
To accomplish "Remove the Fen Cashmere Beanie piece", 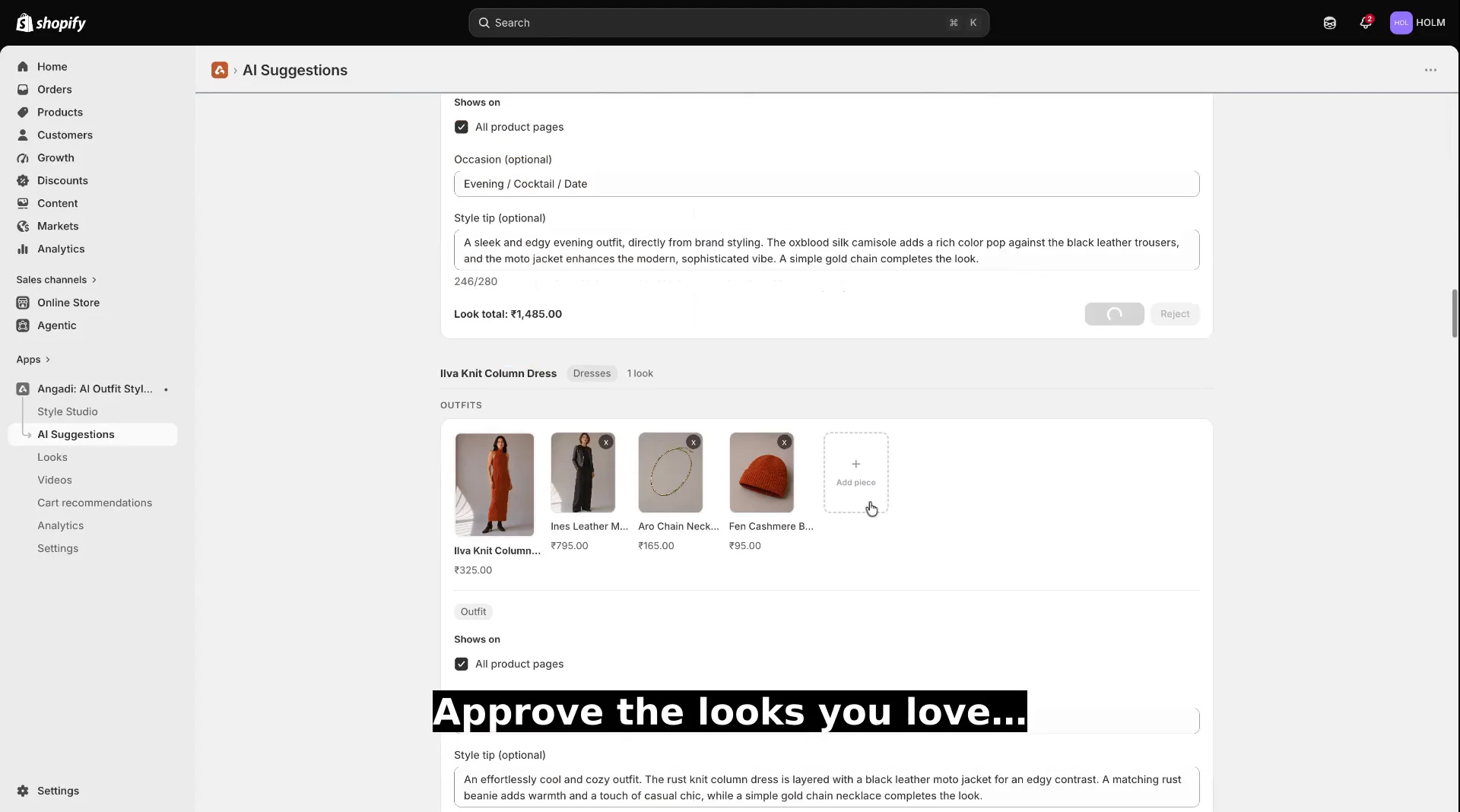I will (785, 442).
